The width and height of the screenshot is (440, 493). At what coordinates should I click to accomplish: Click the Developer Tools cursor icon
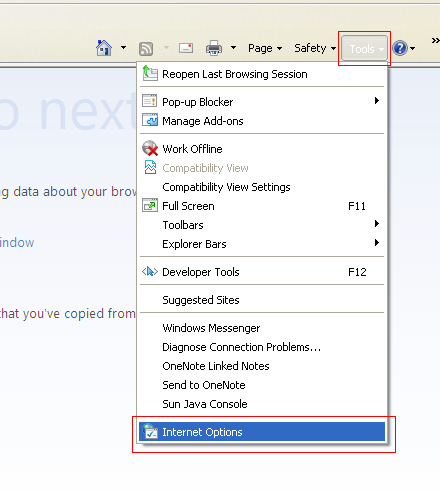[x=150, y=271]
